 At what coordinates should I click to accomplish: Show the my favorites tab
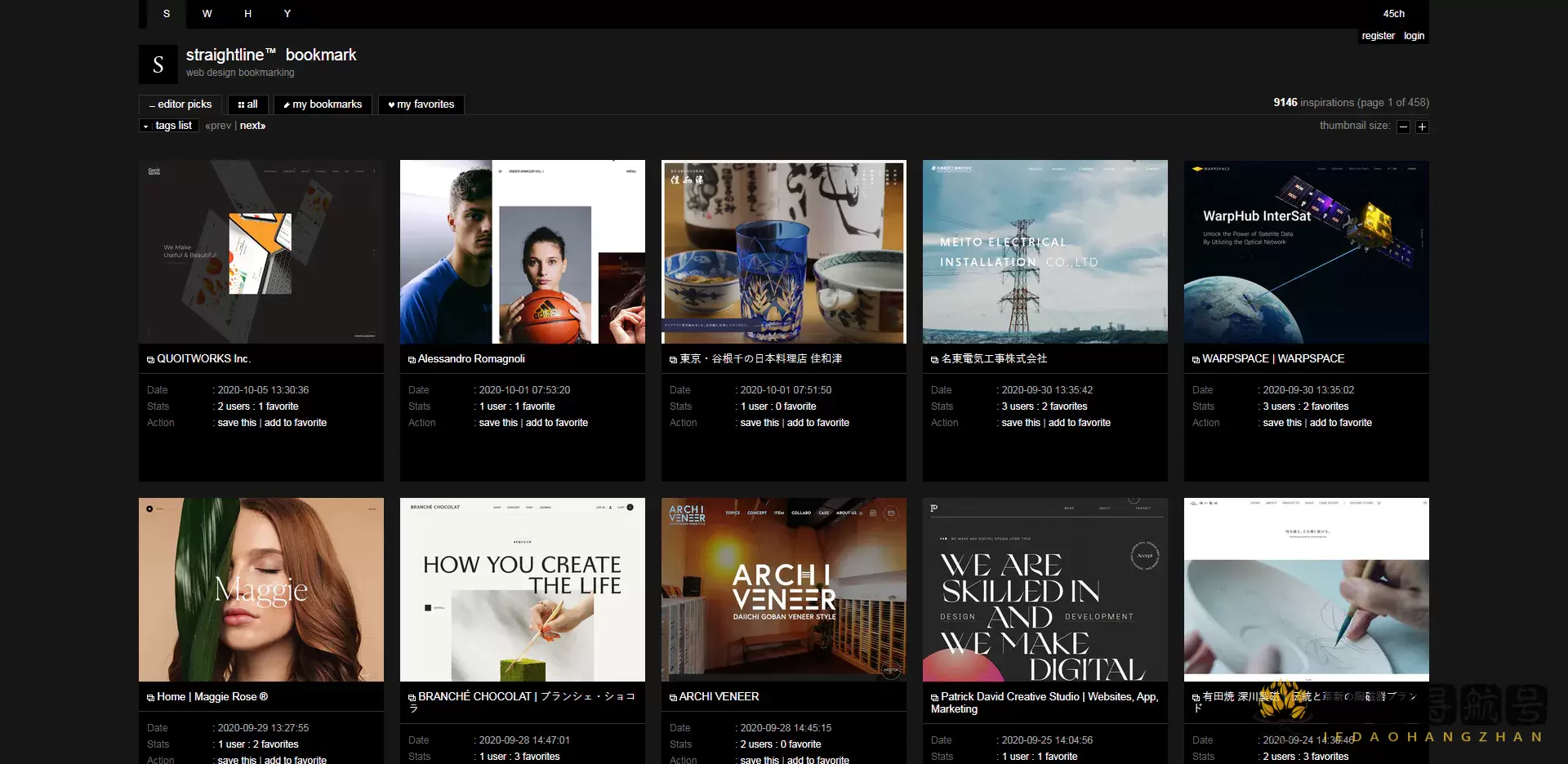[421, 104]
